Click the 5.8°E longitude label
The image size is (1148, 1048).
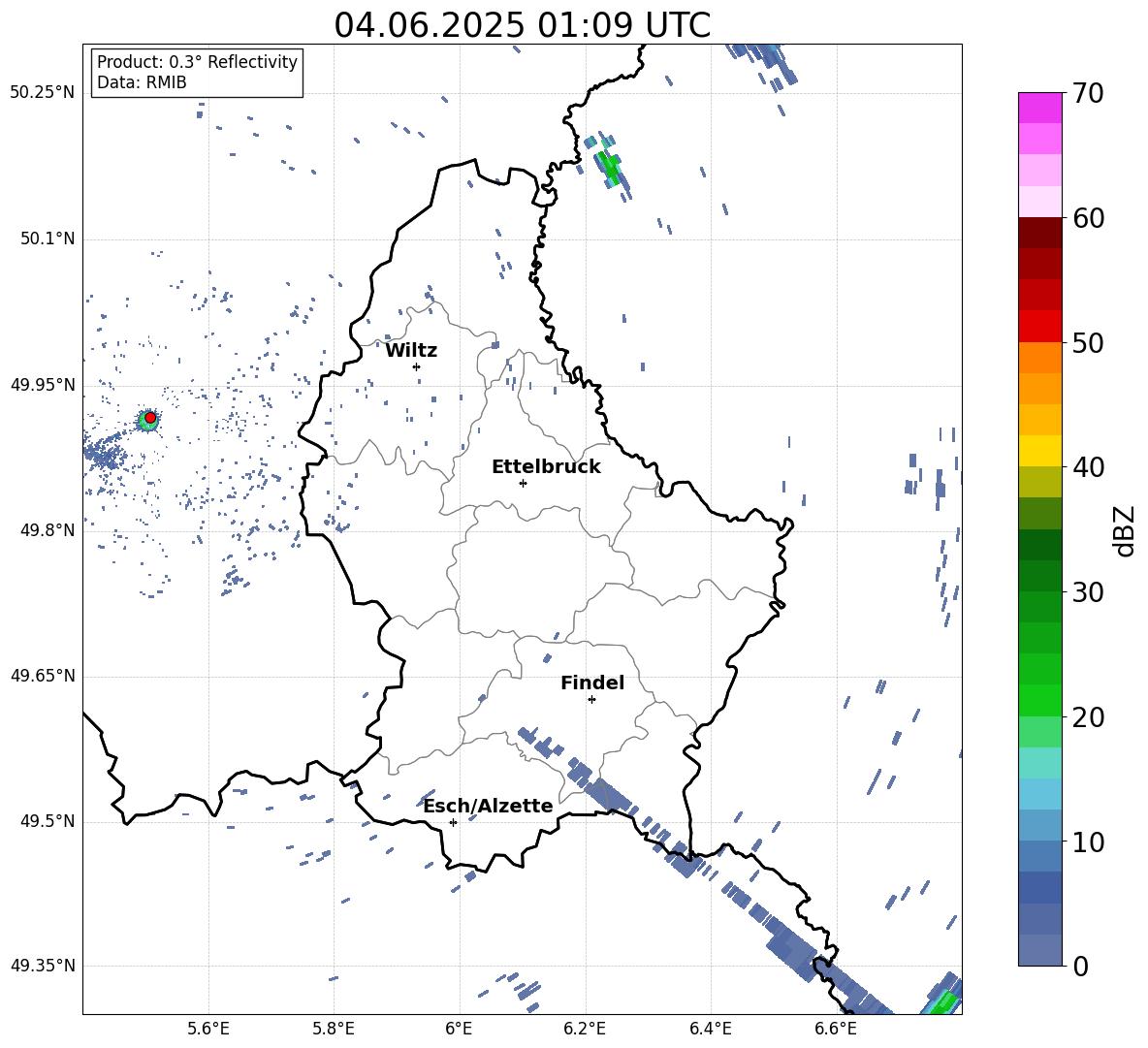coord(334,1029)
